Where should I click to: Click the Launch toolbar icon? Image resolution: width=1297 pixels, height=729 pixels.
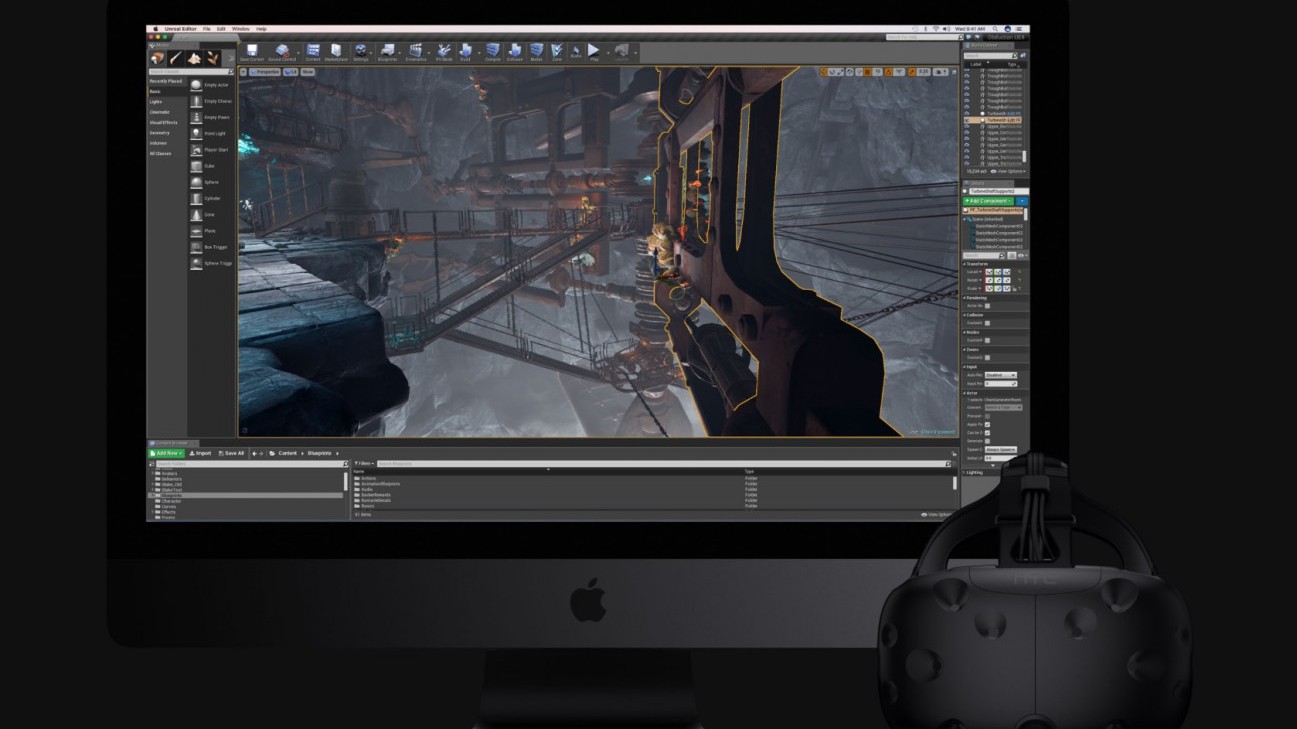(x=621, y=53)
